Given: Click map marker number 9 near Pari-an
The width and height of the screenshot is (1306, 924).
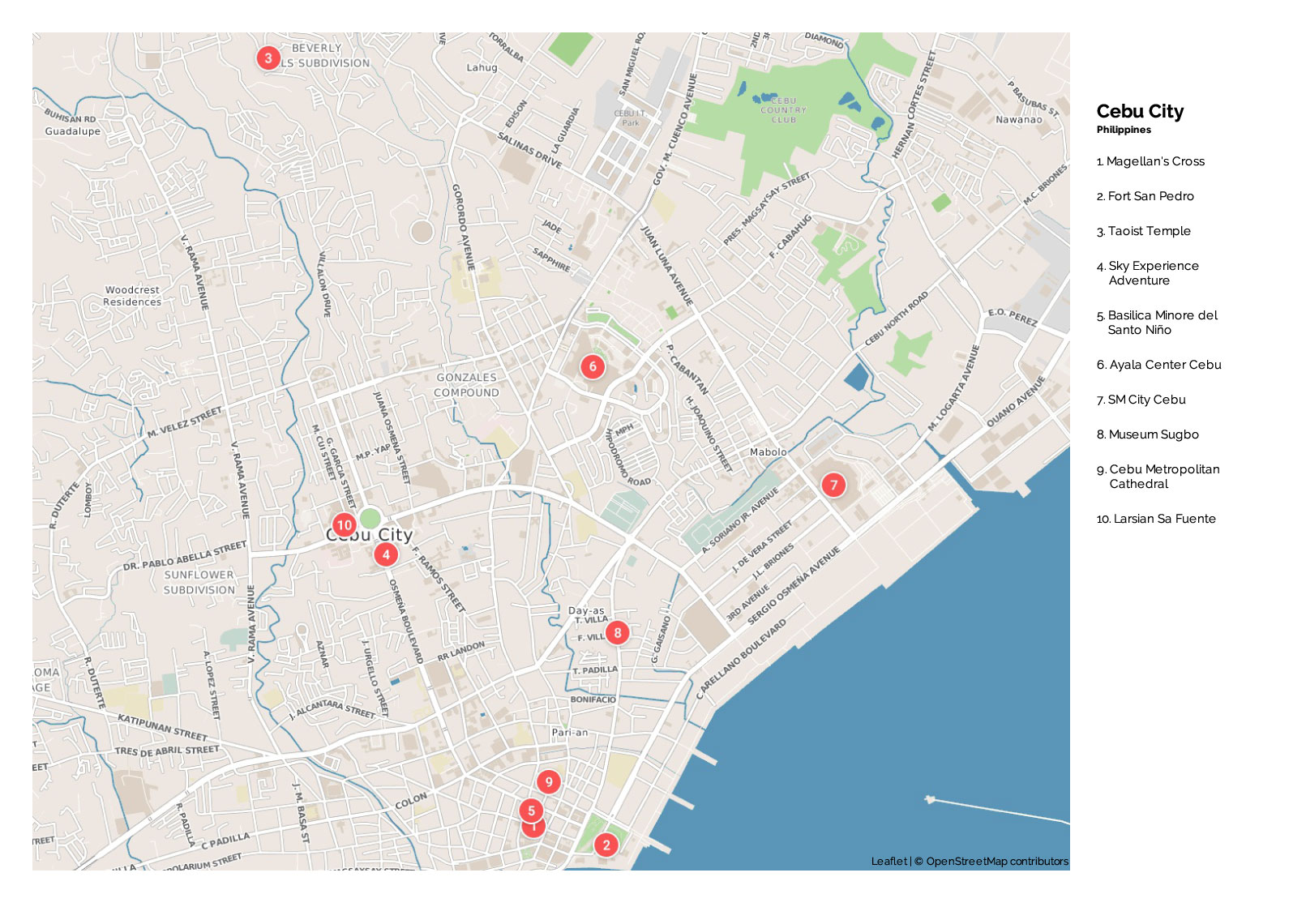Looking at the screenshot, I should 549,782.
